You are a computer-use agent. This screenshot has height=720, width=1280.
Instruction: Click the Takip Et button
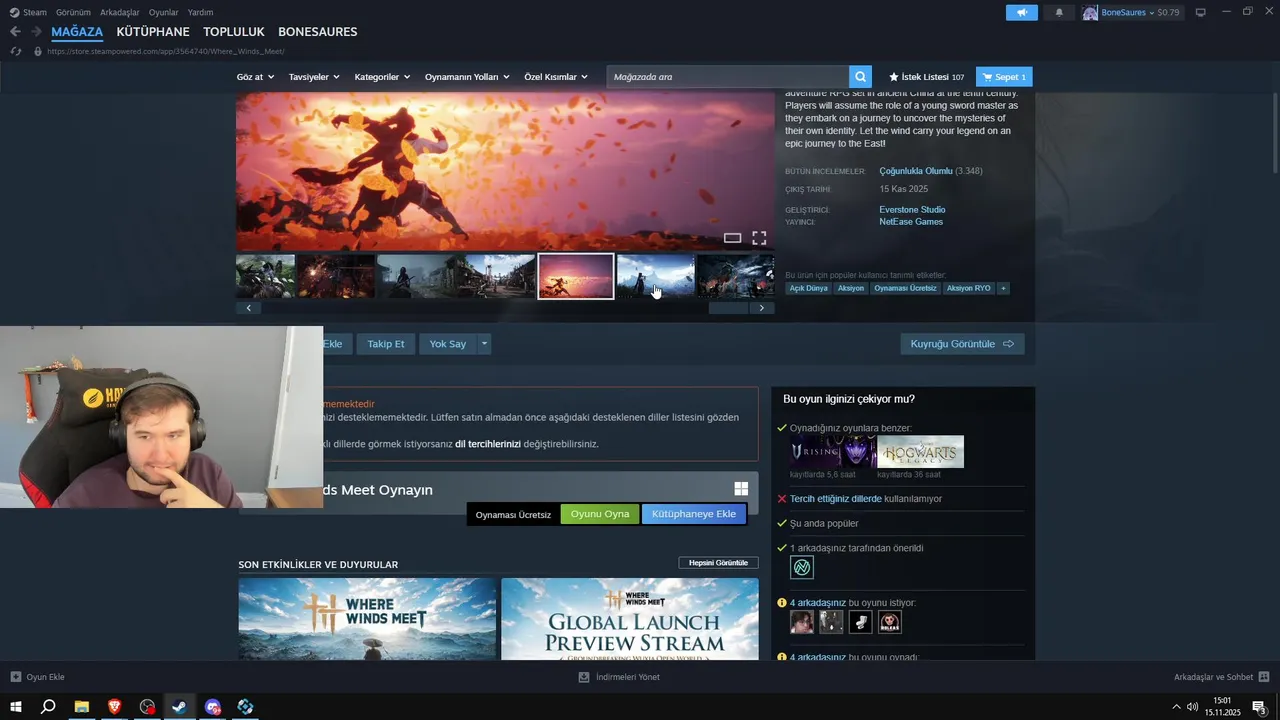point(386,343)
